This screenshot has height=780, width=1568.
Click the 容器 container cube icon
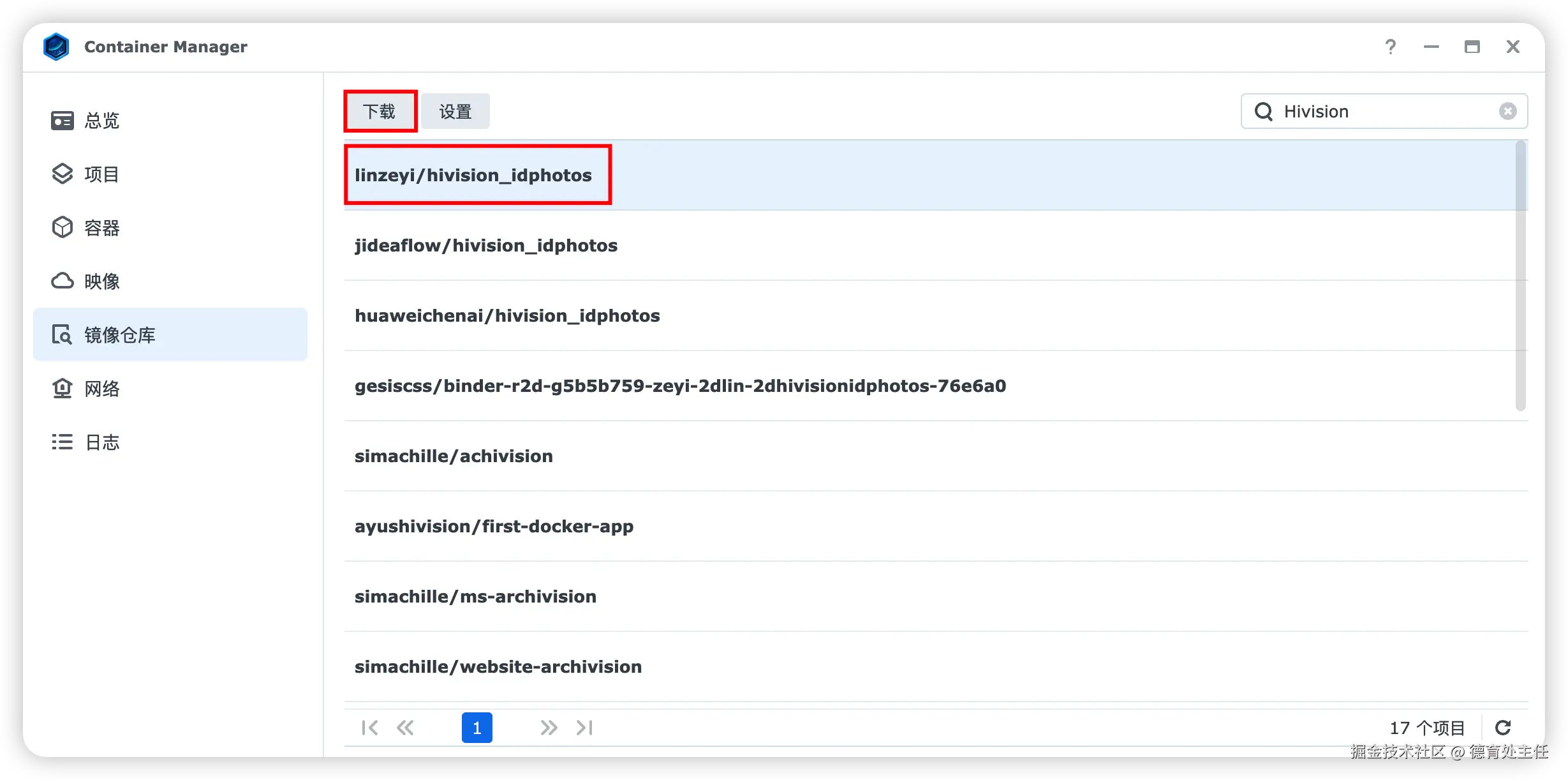63,228
